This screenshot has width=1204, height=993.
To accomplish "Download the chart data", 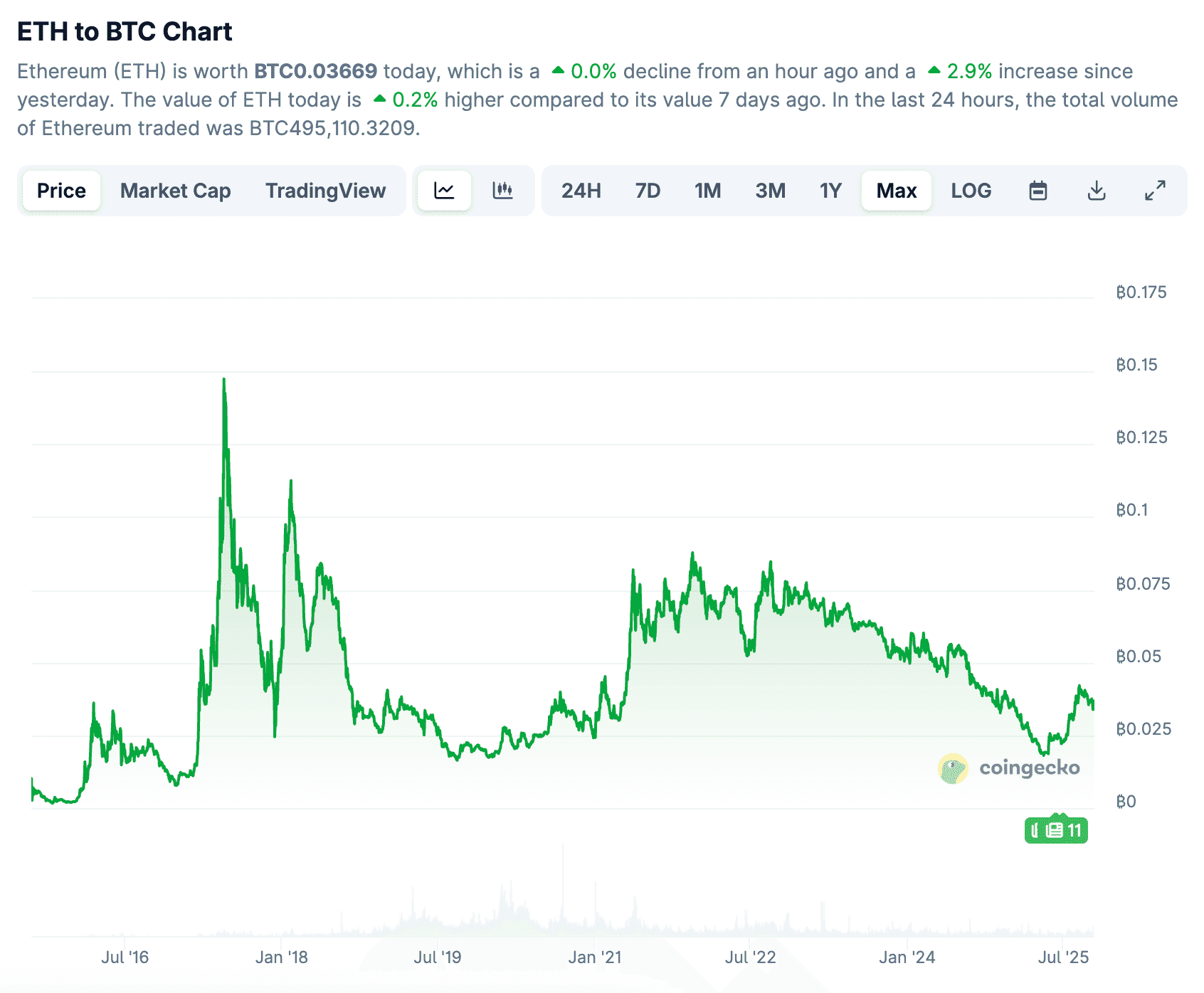I will click(1097, 191).
